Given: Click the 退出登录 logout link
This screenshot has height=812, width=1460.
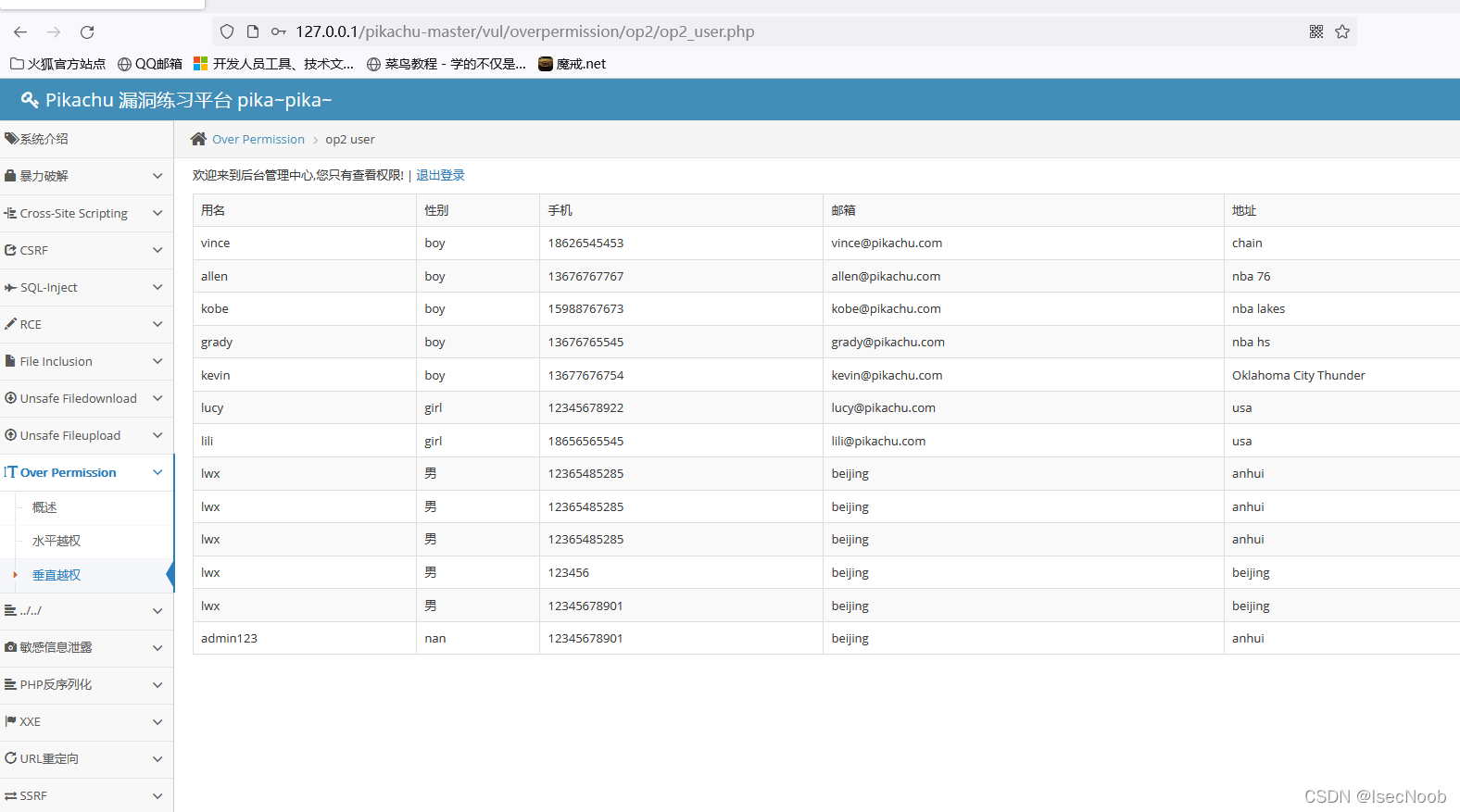Looking at the screenshot, I should (x=440, y=175).
